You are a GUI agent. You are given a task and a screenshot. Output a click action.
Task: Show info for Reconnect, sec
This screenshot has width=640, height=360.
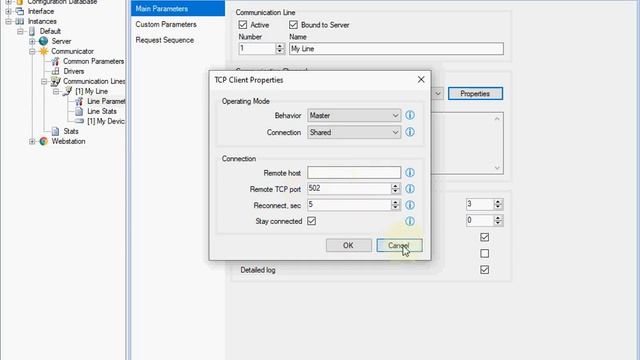click(410, 205)
